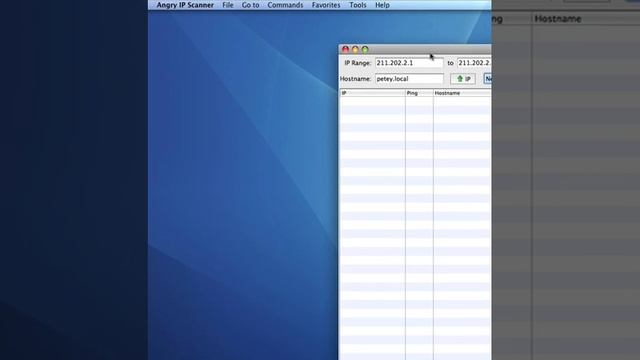640x360 pixels.
Task: Close the scanner window with red button
Action: click(345, 49)
